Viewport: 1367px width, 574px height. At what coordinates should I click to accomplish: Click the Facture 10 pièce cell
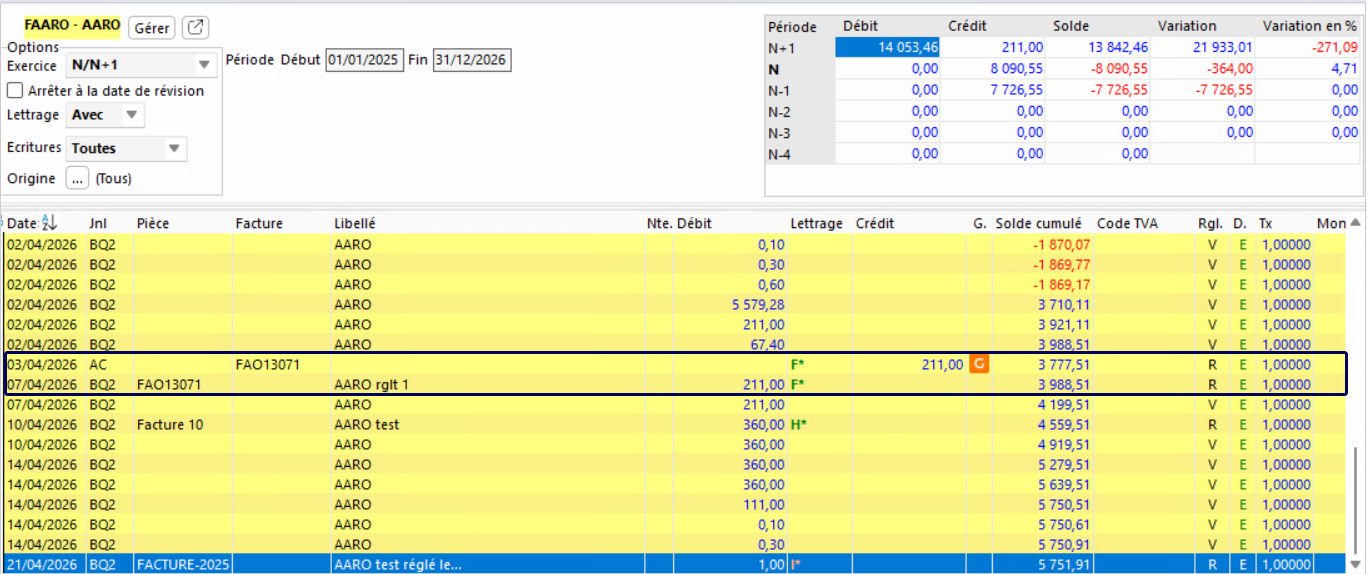click(170, 425)
